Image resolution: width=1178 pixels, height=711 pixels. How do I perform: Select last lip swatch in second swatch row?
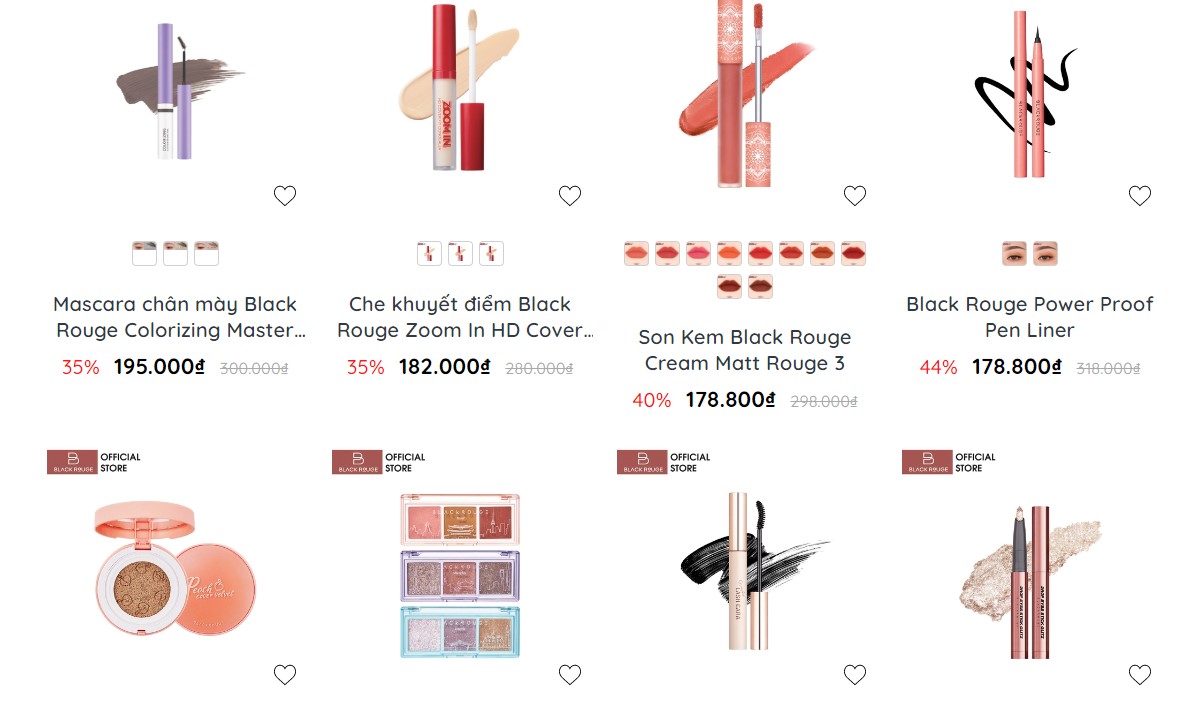[760, 286]
